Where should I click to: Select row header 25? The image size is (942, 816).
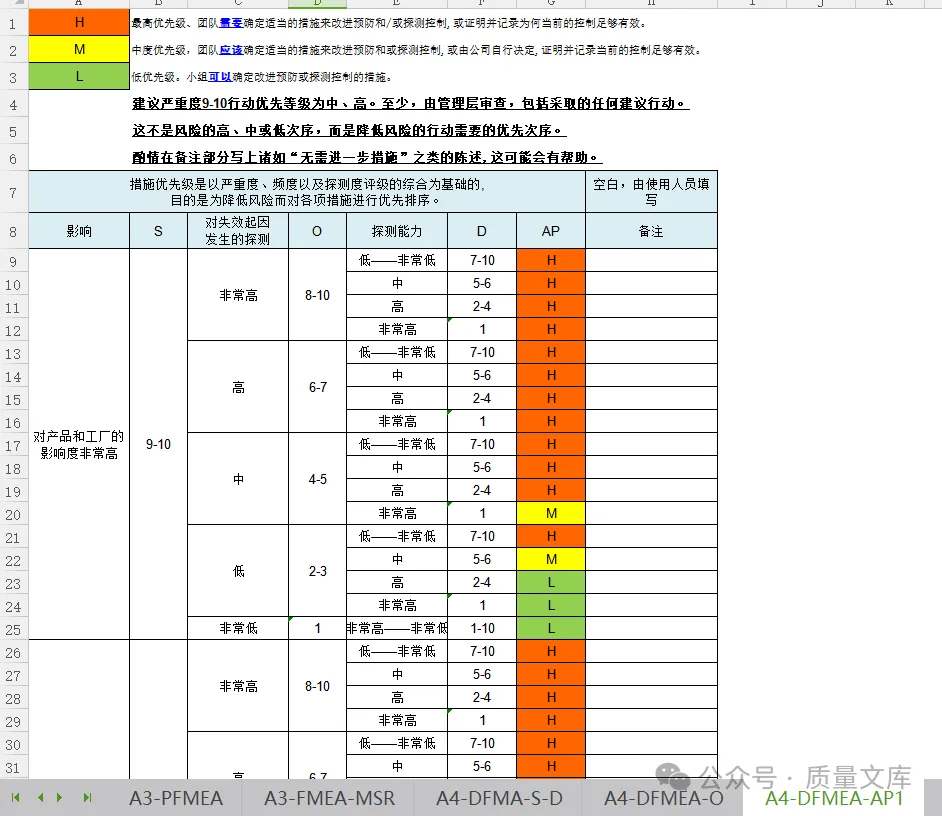point(13,630)
